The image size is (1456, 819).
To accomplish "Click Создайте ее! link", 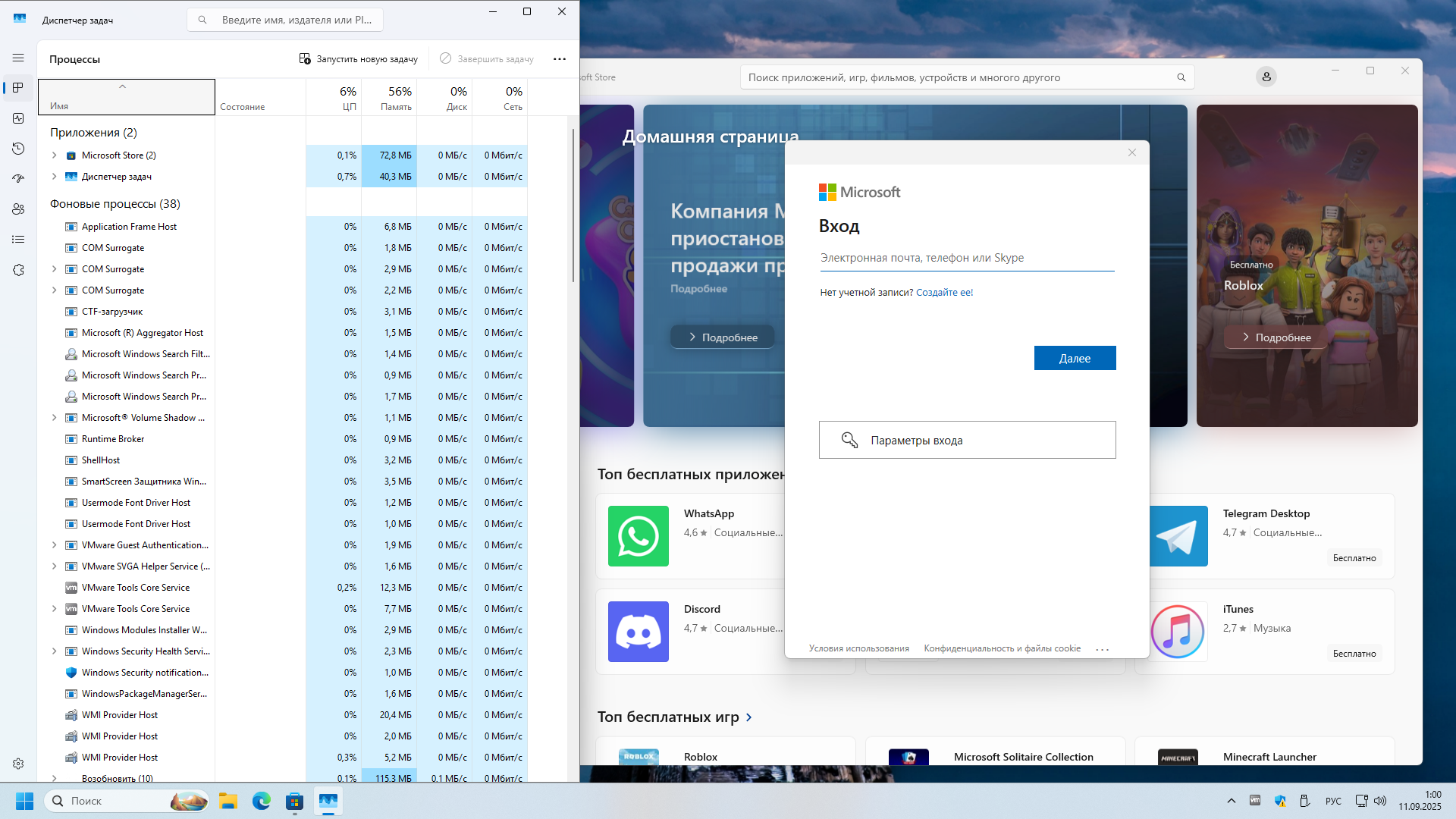I will point(944,293).
